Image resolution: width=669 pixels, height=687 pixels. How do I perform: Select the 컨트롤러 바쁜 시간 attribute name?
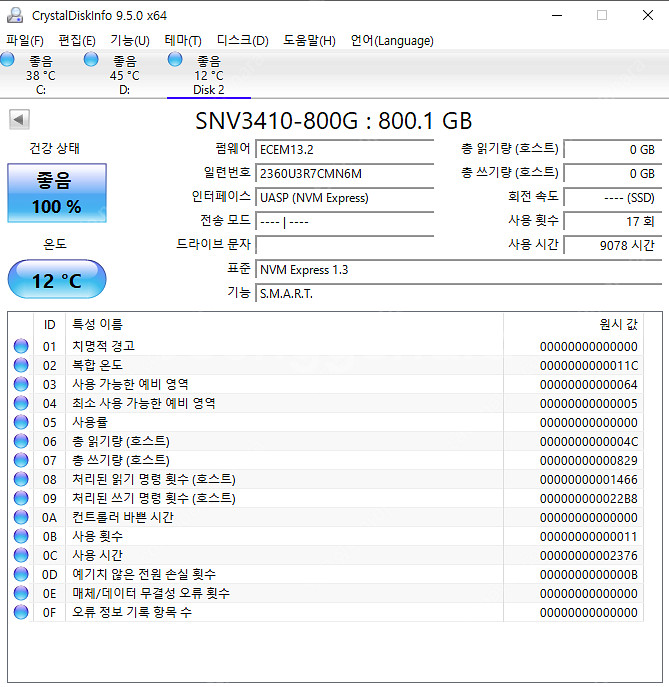point(123,517)
